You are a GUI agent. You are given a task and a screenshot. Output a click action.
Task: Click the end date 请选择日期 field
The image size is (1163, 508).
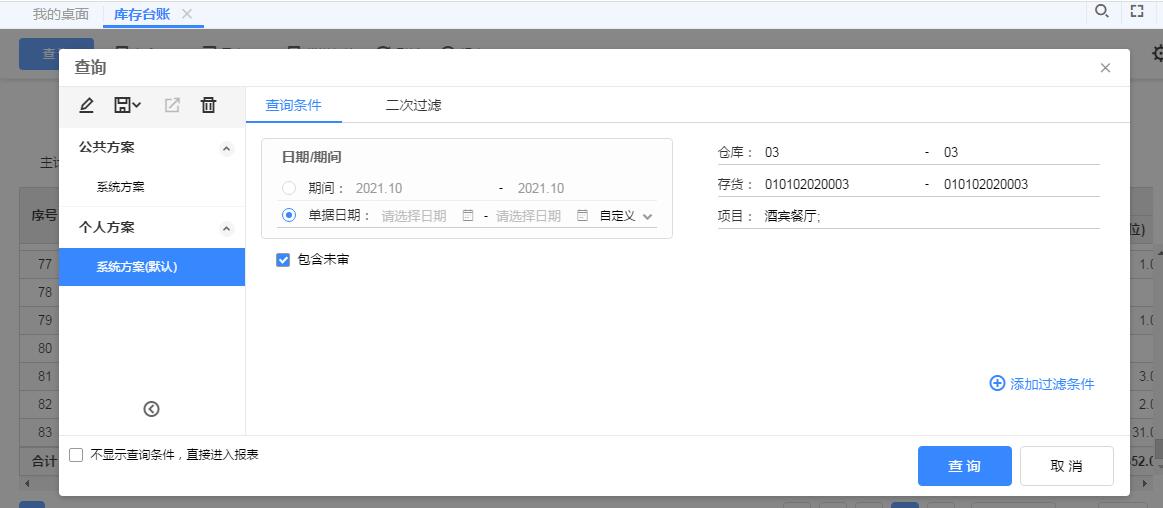pos(528,216)
